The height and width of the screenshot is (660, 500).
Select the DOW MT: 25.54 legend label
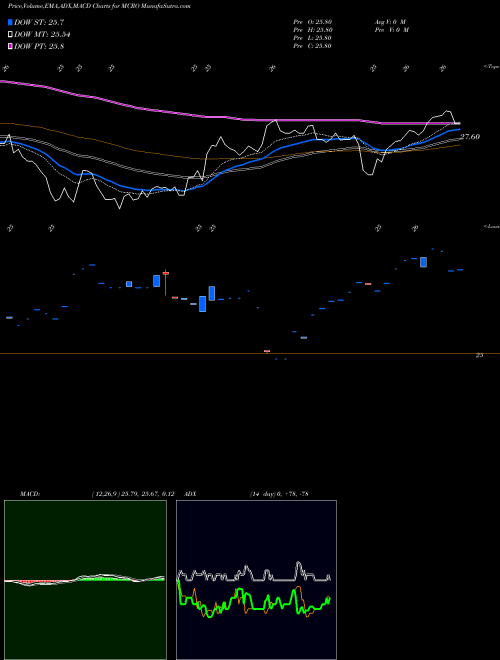[x=42, y=34]
